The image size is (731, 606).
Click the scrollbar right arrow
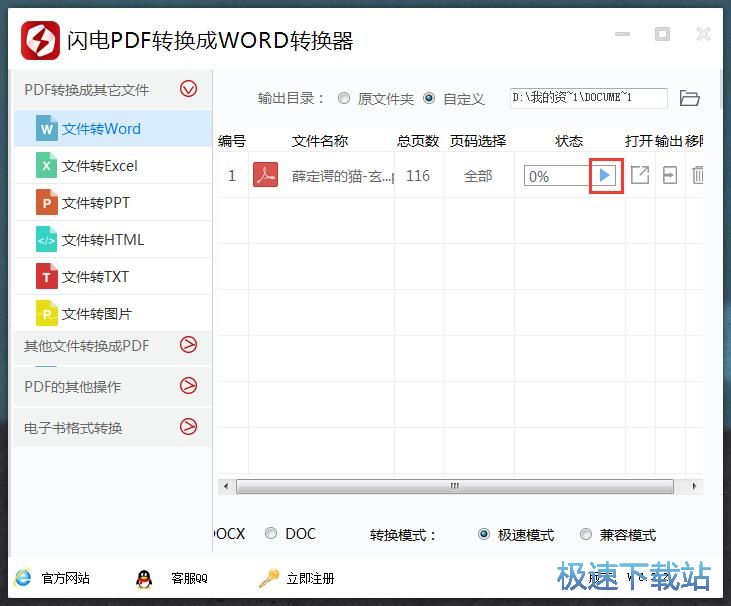point(694,486)
